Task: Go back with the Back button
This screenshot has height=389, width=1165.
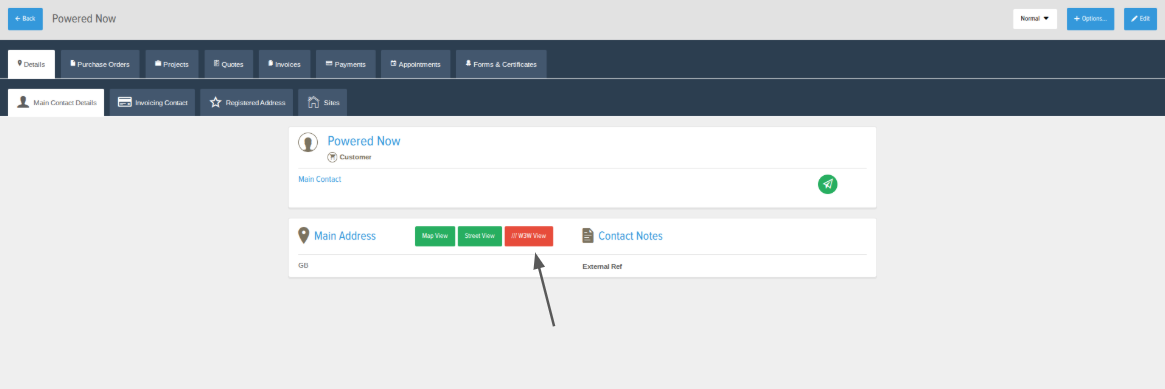Action: [25, 19]
